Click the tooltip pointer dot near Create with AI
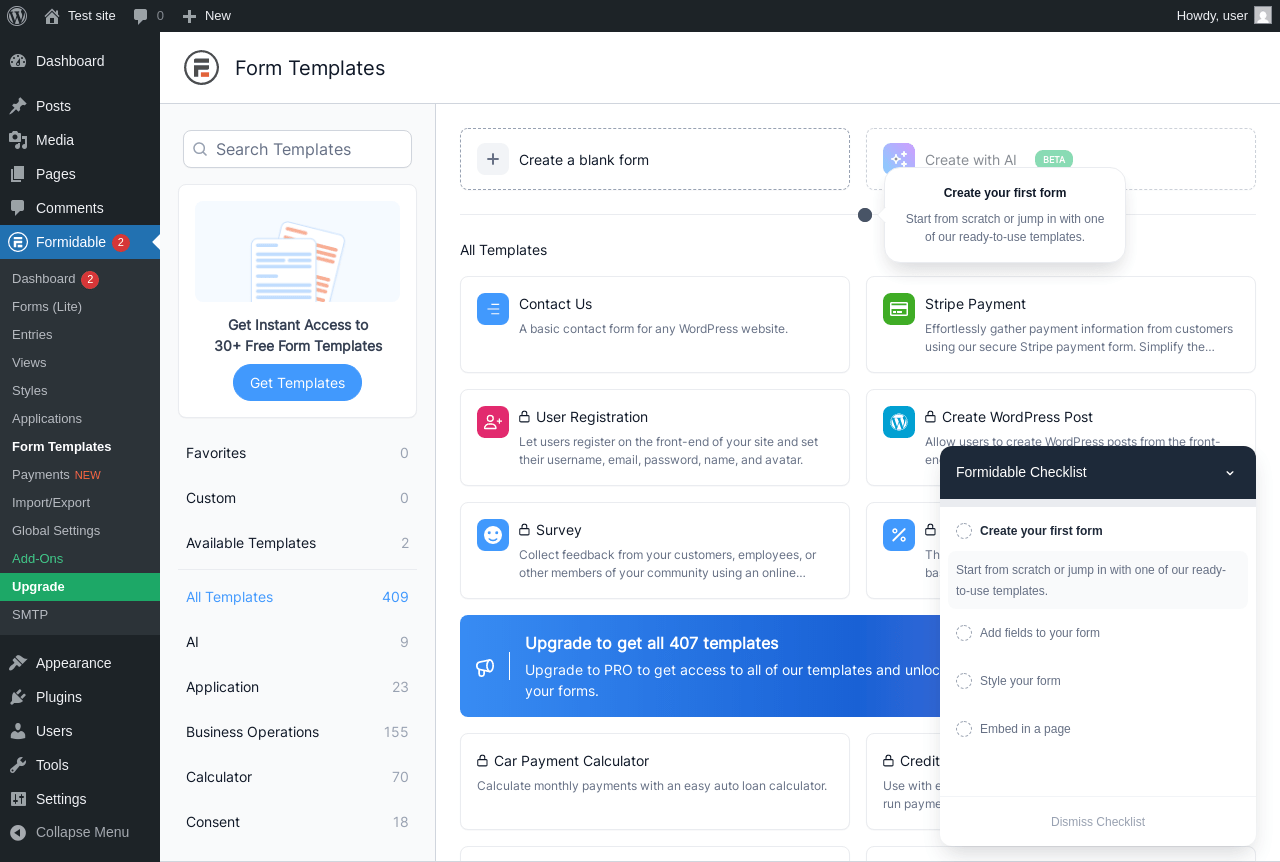 (865, 215)
